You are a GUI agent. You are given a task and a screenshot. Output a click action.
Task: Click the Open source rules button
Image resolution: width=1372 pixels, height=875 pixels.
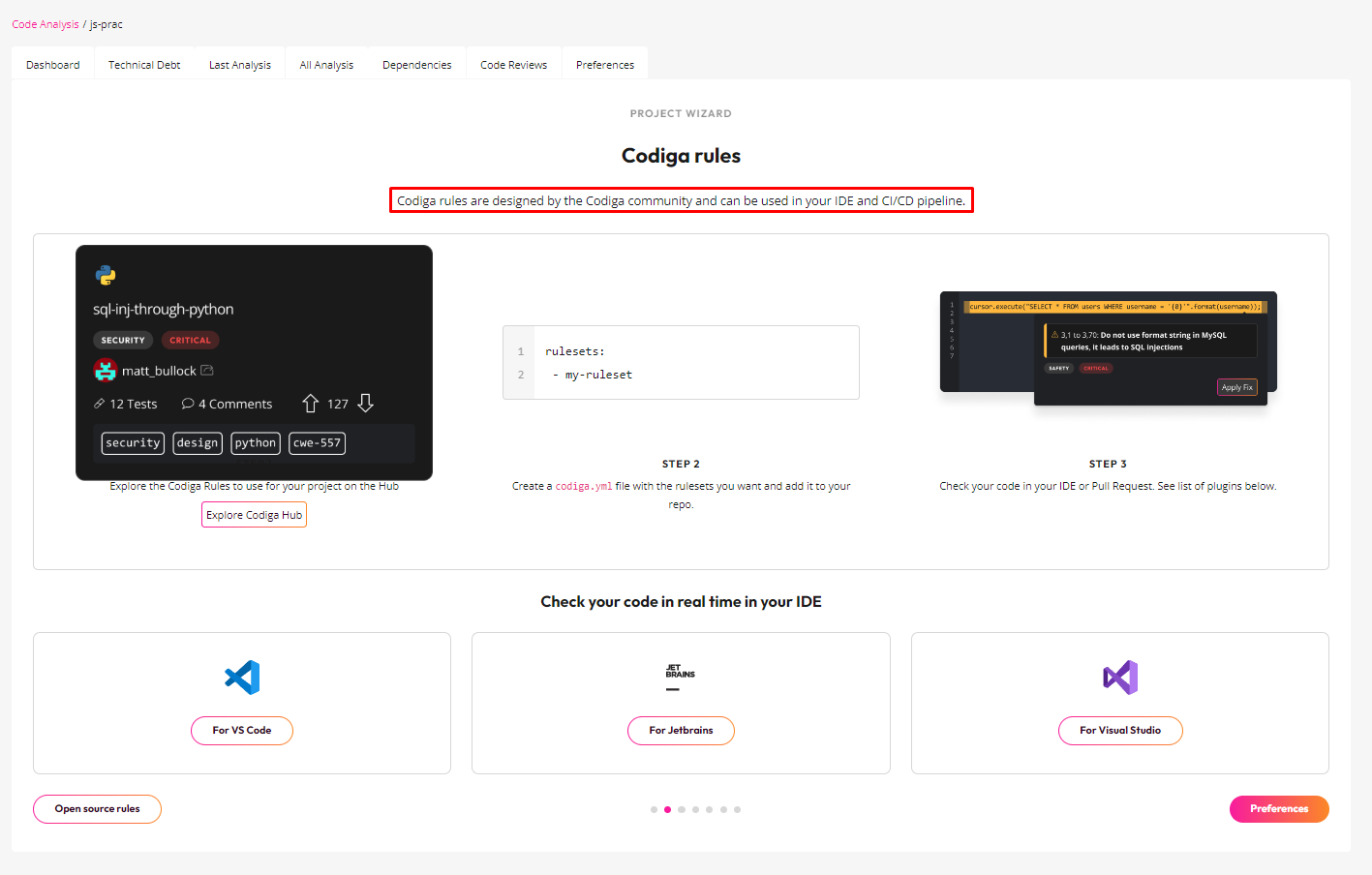point(97,809)
